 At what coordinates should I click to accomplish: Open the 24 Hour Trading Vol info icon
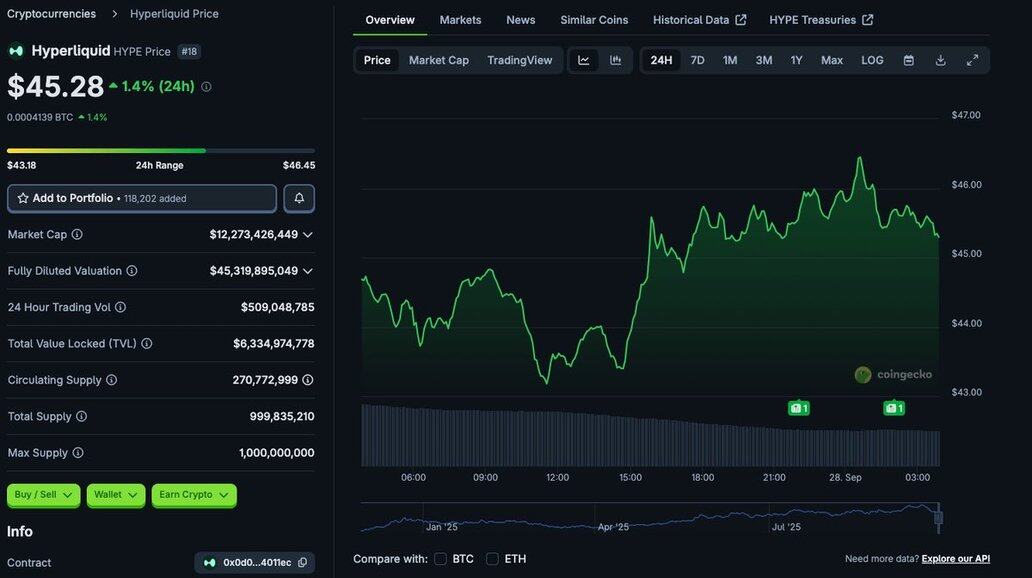click(x=120, y=307)
